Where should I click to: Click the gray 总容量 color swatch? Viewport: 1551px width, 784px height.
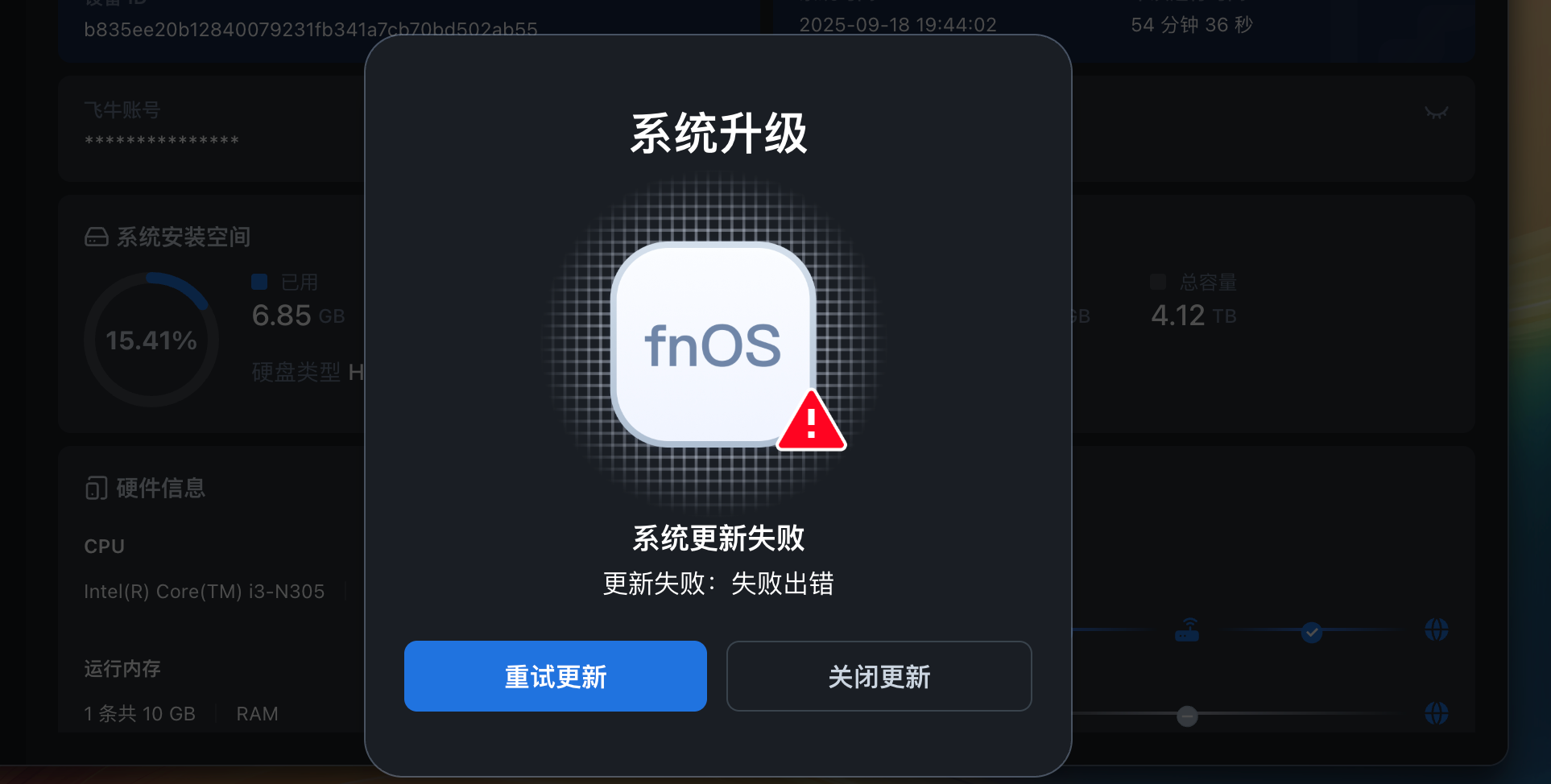[1158, 282]
